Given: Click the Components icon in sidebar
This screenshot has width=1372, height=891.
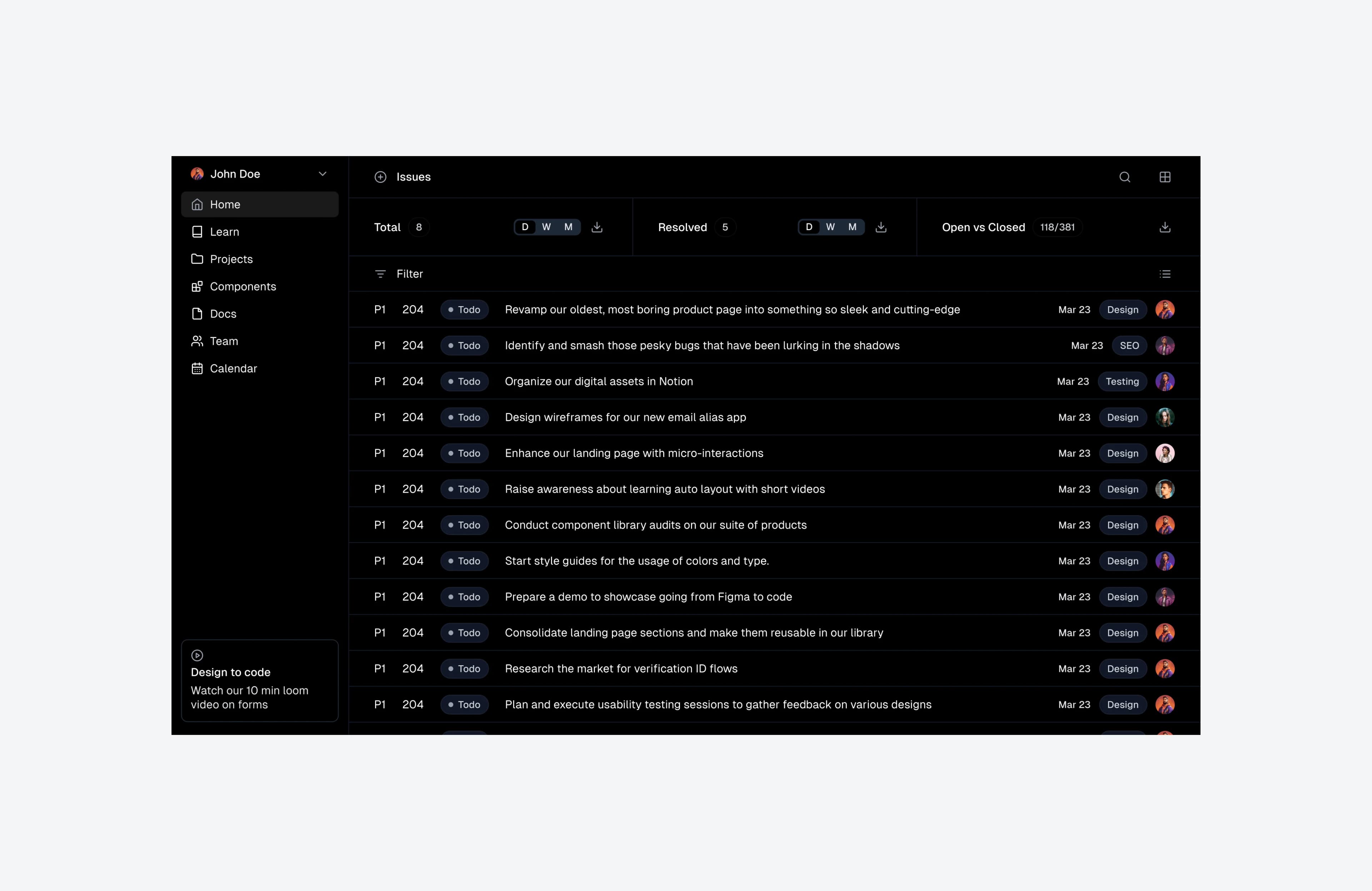Looking at the screenshot, I should [x=197, y=287].
